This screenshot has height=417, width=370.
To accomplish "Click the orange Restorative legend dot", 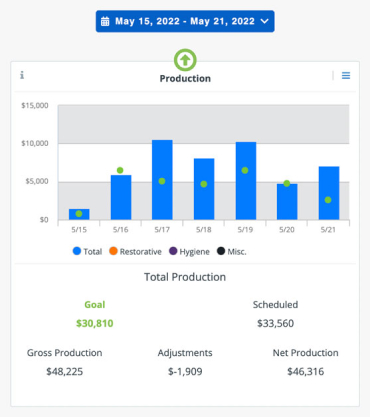I will pyautogui.click(x=113, y=251).
